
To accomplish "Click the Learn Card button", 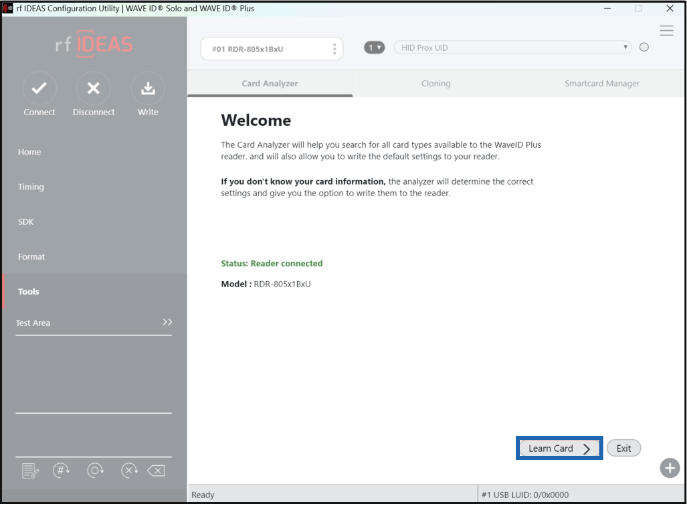I will pos(559,448).
